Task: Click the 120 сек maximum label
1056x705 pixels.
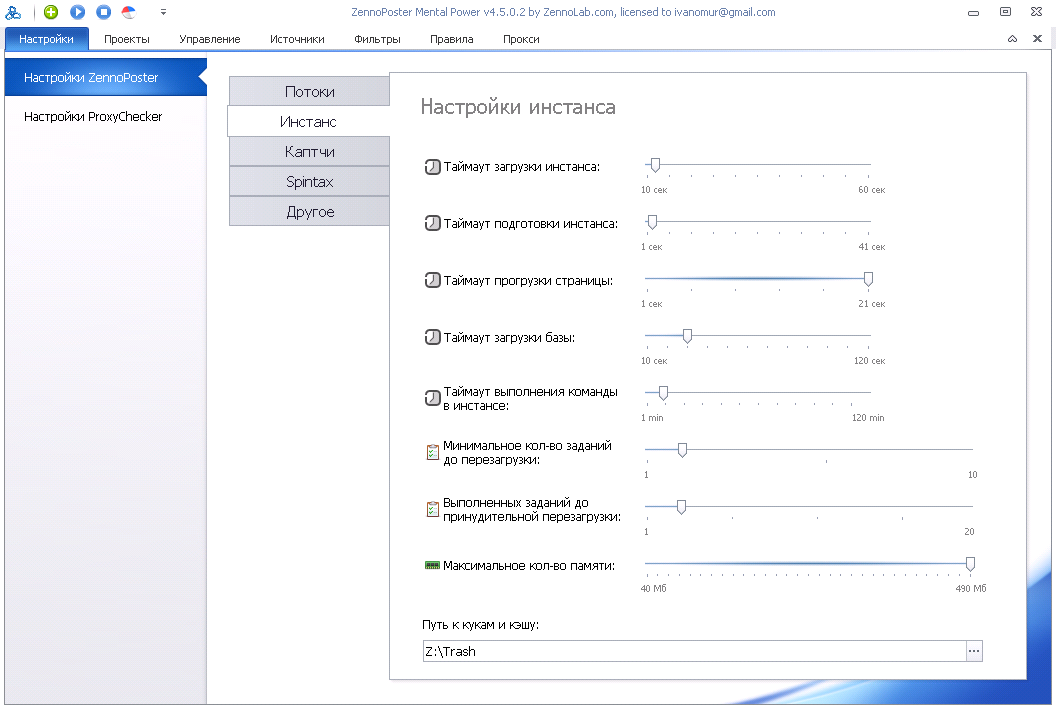Action: pyautogui.click(x=869, y=361)
